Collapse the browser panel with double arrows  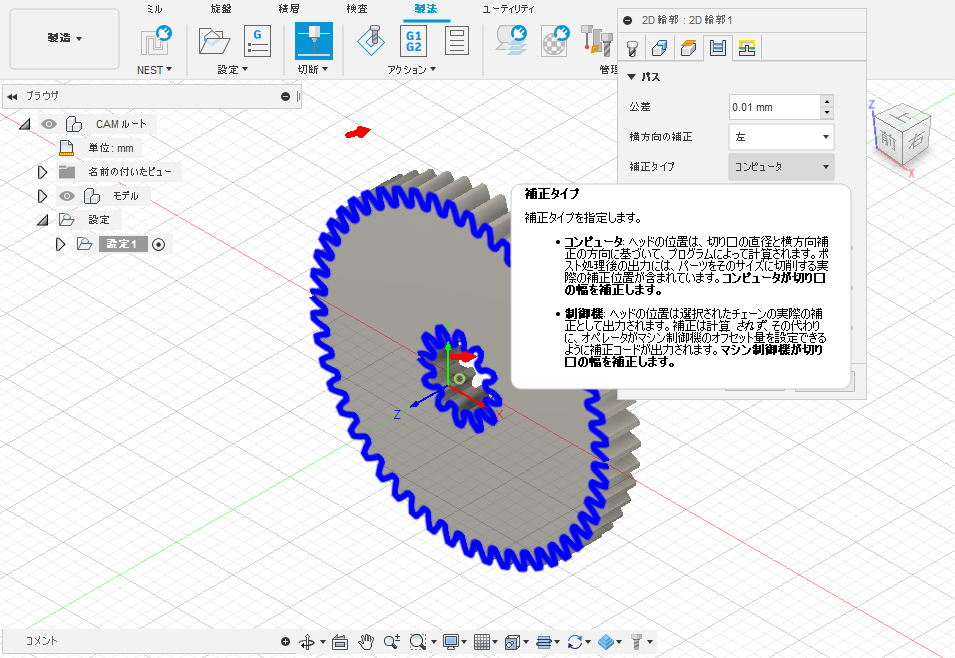click(12, 96)
